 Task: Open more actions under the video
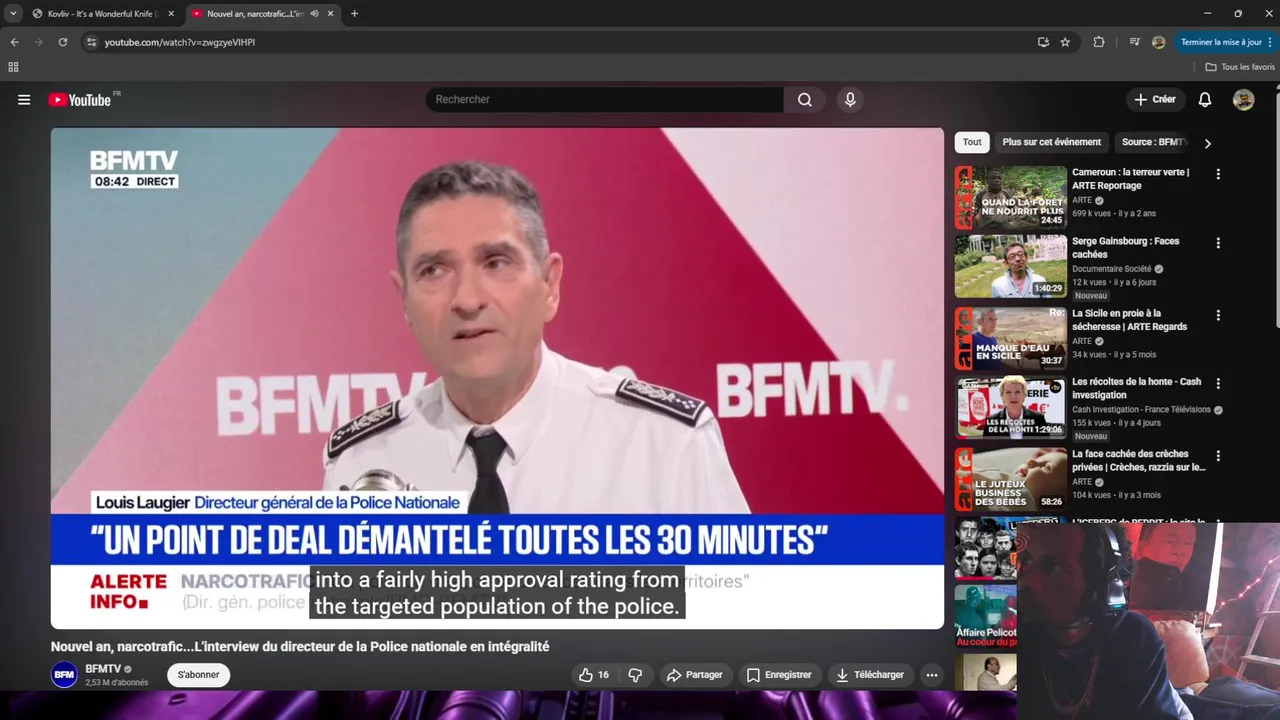pyautogui.click(x=932, y=675)
